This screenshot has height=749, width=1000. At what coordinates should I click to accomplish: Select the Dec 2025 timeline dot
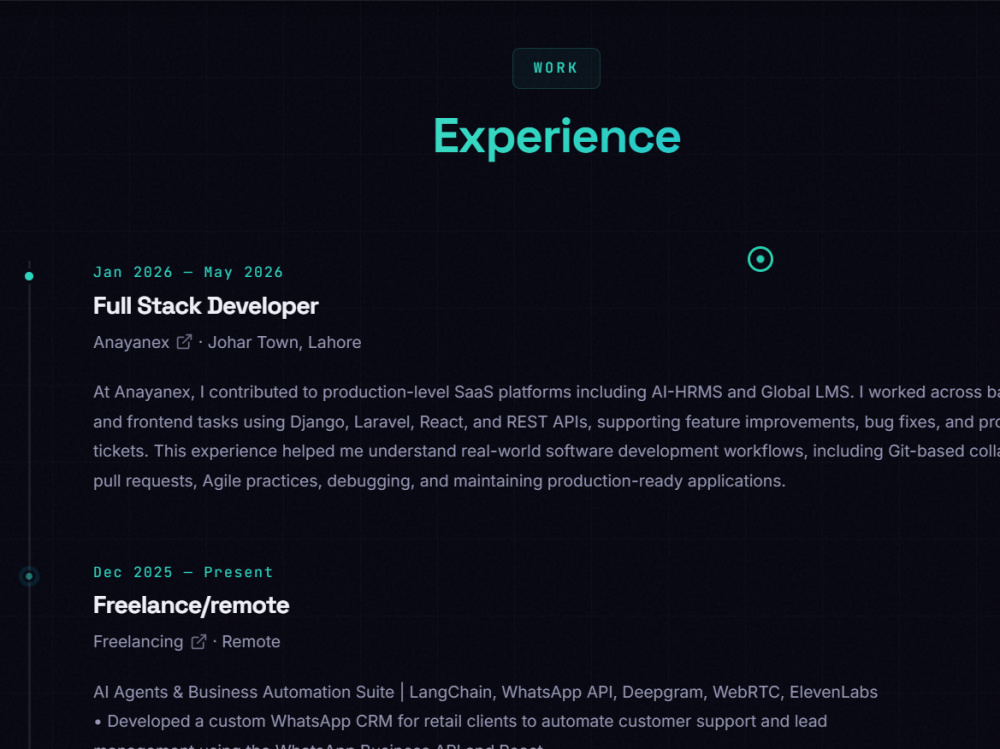pyautogui.click(x=29, y=576)
